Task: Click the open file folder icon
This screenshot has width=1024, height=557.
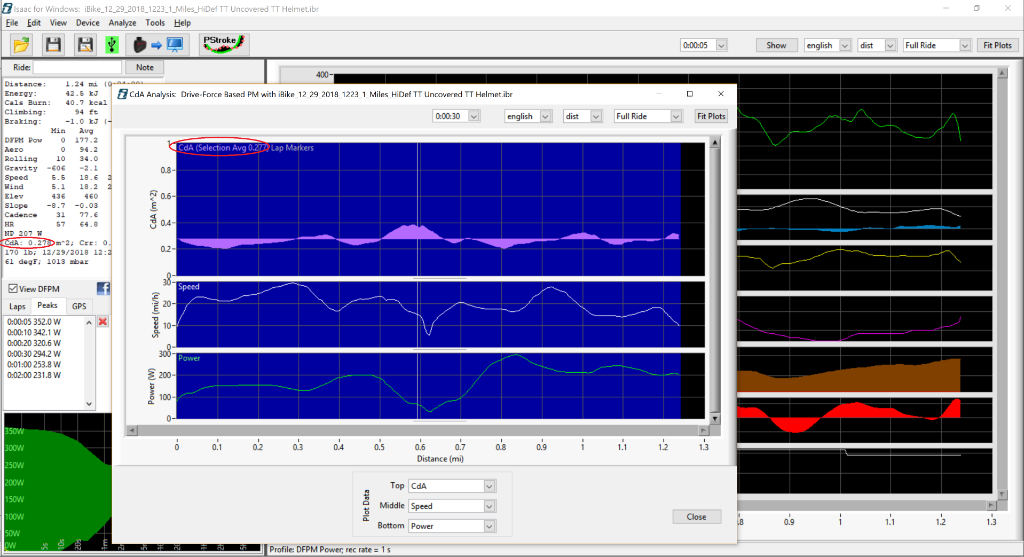Action: coord(22,45)
